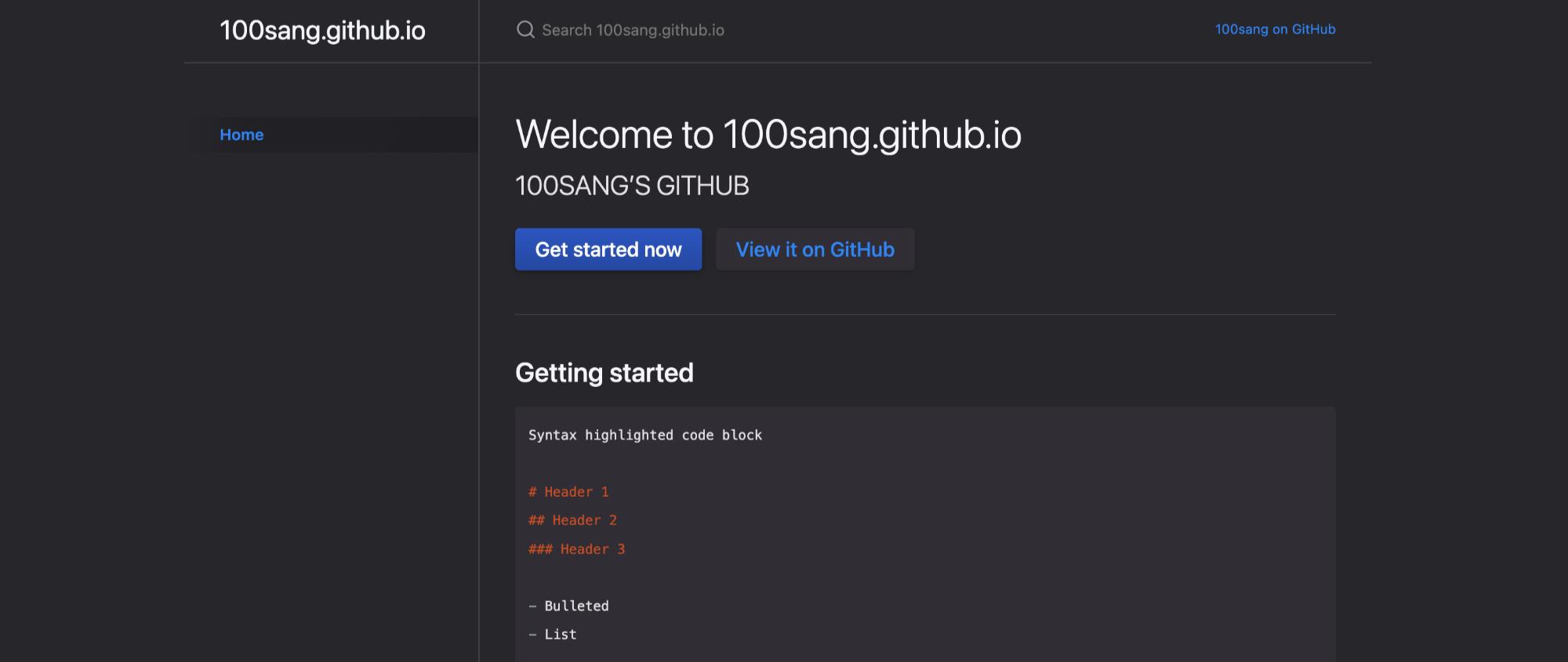
Task: Click the '- List' code line
Action: point(553,635)
